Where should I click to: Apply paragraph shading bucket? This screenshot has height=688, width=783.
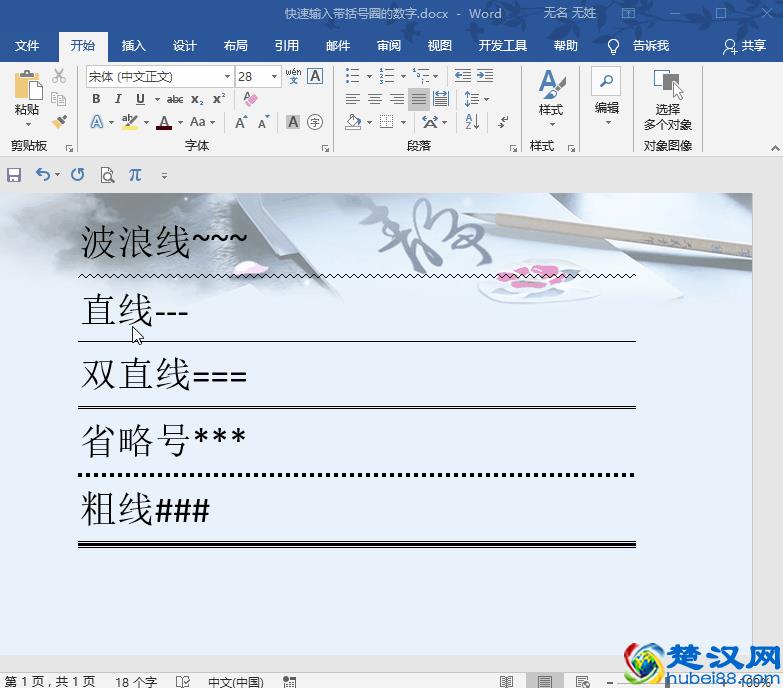[354, 122]
